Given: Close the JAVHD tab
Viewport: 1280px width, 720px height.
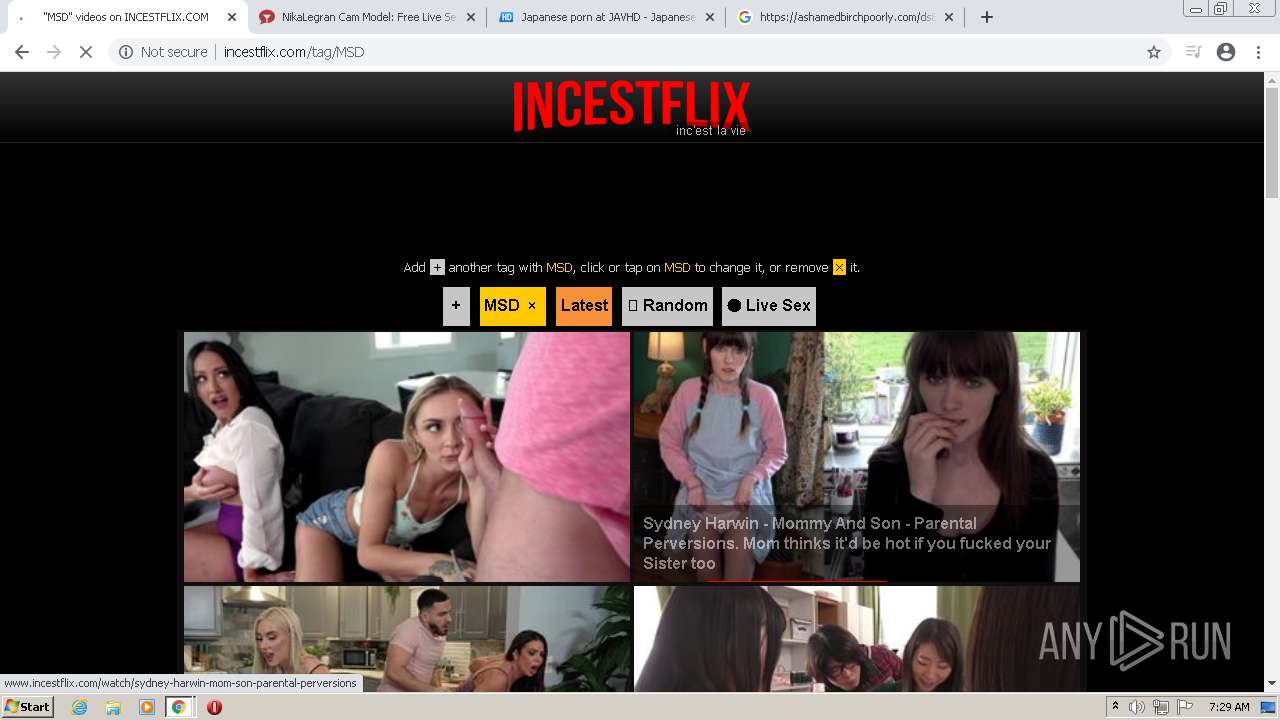Looking at the screenshot, I should click(x=710, y=17).
